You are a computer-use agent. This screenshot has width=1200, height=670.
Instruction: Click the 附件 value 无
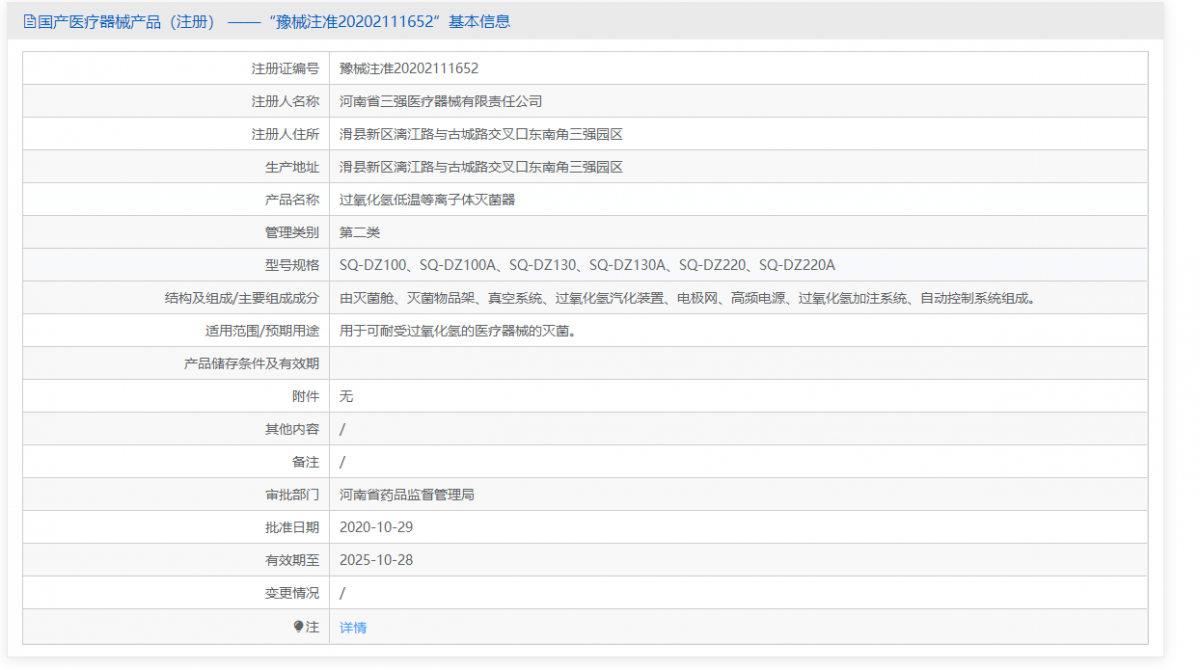point(346,396)
